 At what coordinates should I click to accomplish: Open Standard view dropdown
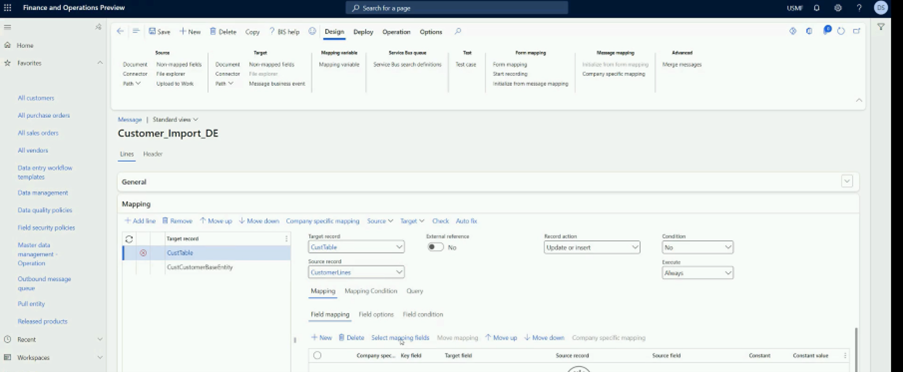click(x=175, y=120)
